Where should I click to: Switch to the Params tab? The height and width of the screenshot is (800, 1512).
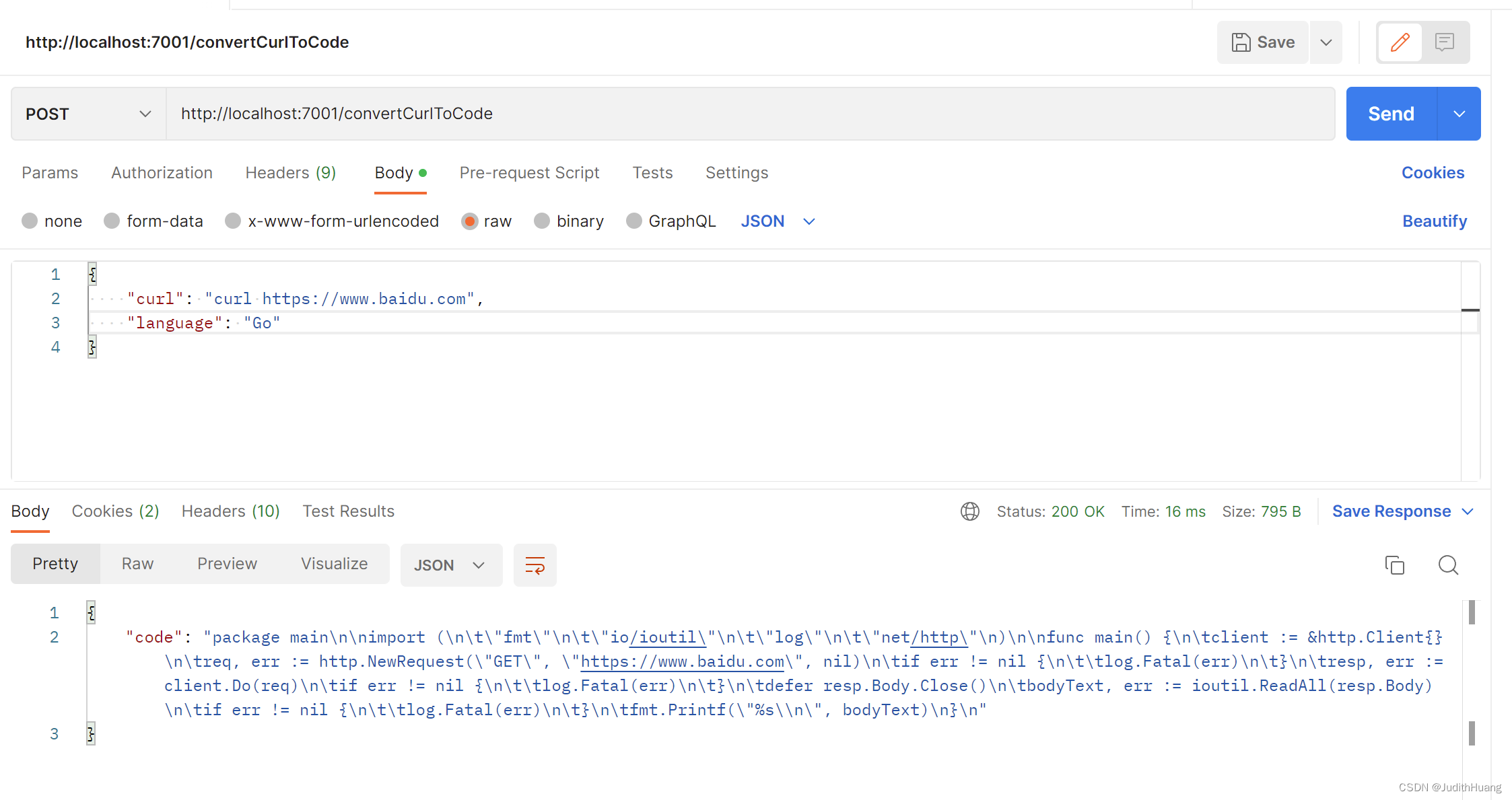pos(50,173)
